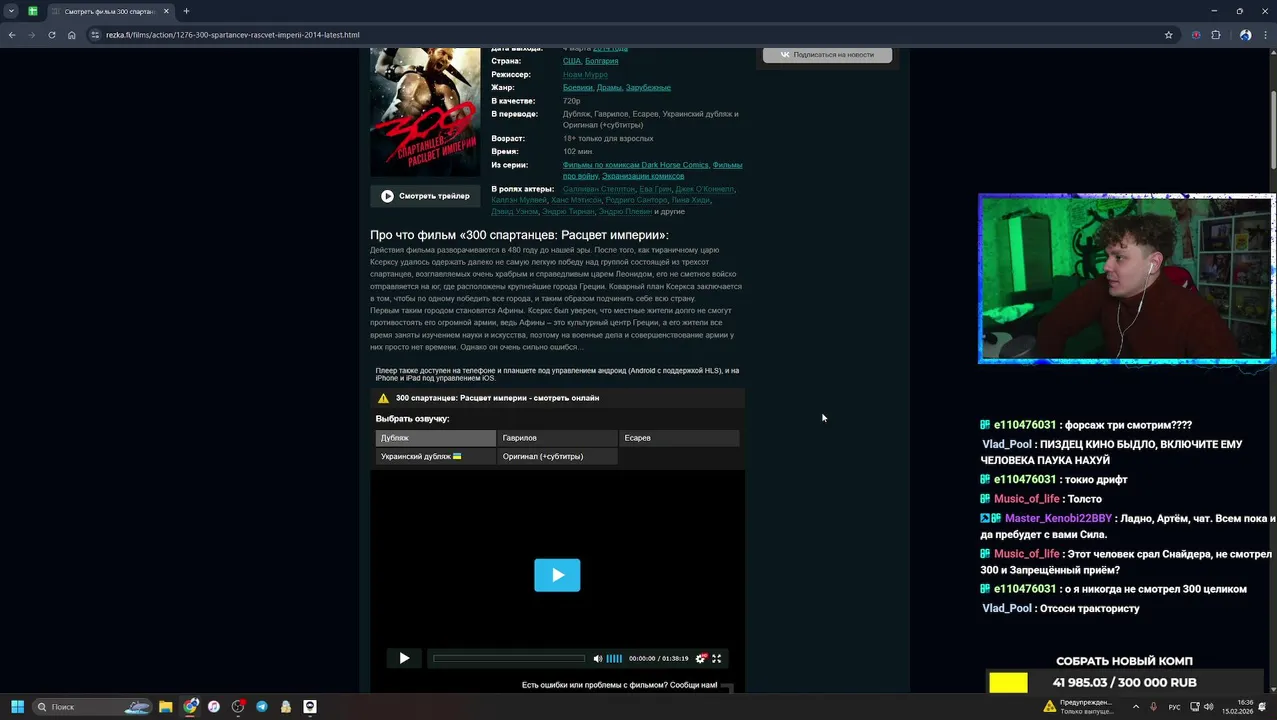The image size is (1277, 720).
Task: Enter fullscreen mode in the player
Action: [716, 658]
